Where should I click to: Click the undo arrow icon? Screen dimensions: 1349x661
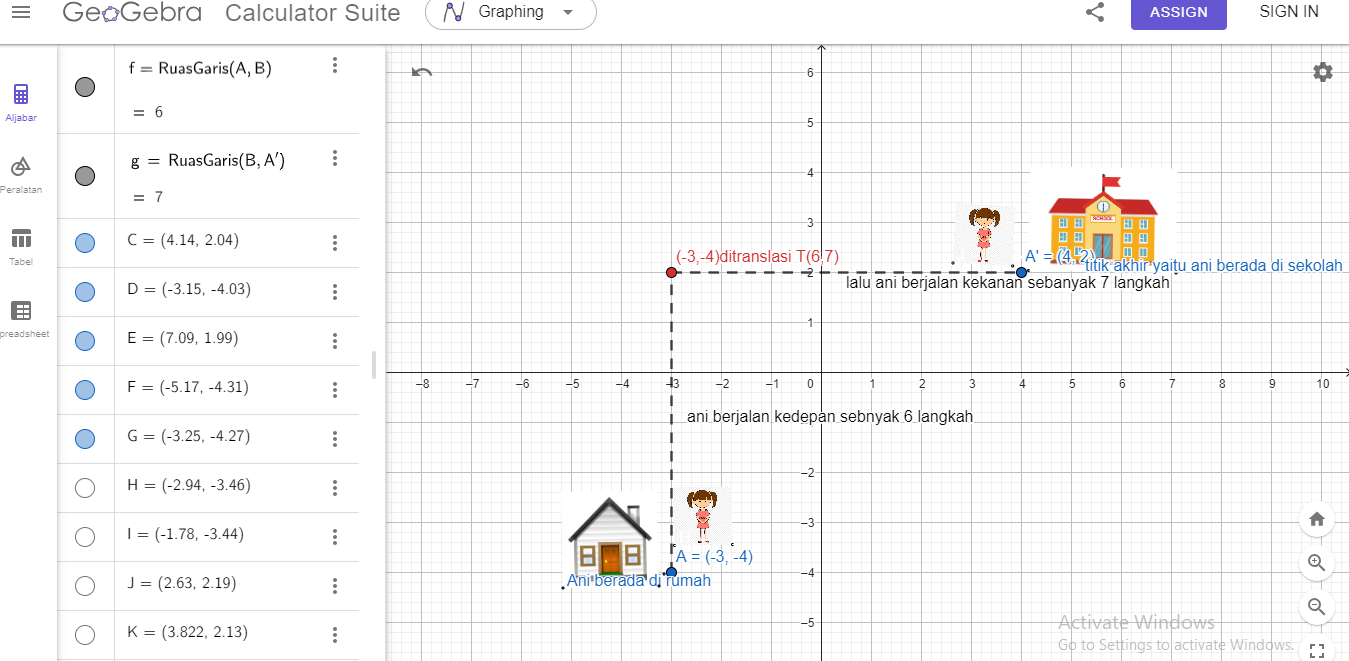(422, 72)
